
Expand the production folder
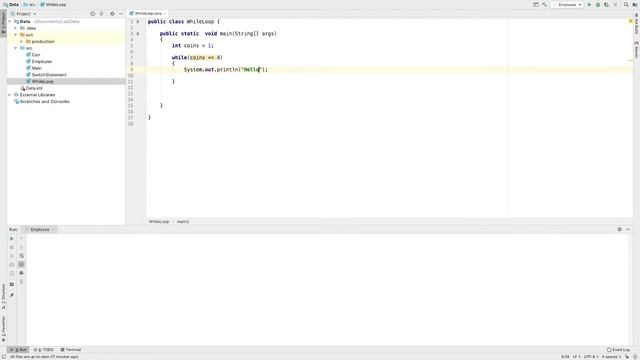tap(22, 41)
